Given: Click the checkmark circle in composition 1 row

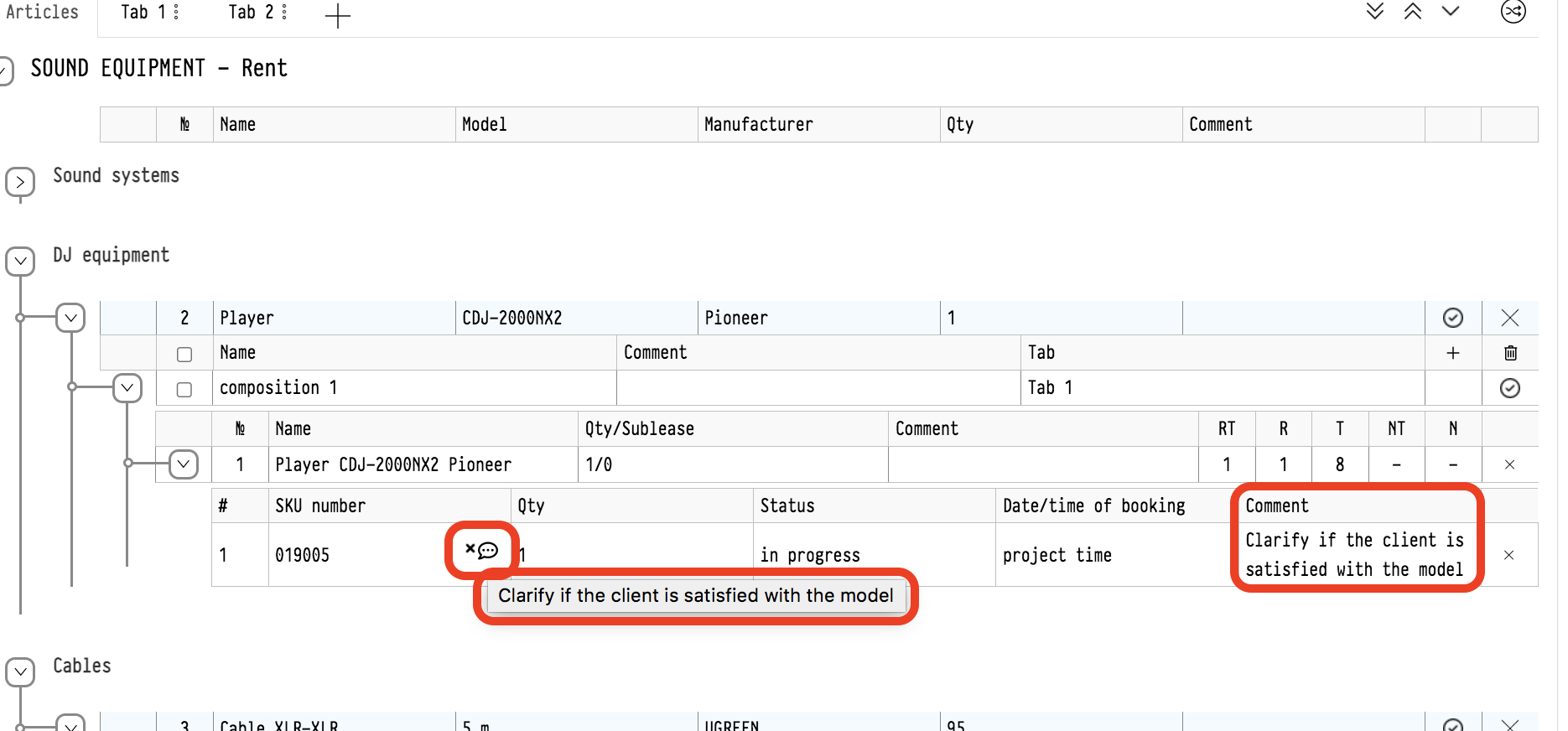Looking at the screenshot, I should point(1510,388).
